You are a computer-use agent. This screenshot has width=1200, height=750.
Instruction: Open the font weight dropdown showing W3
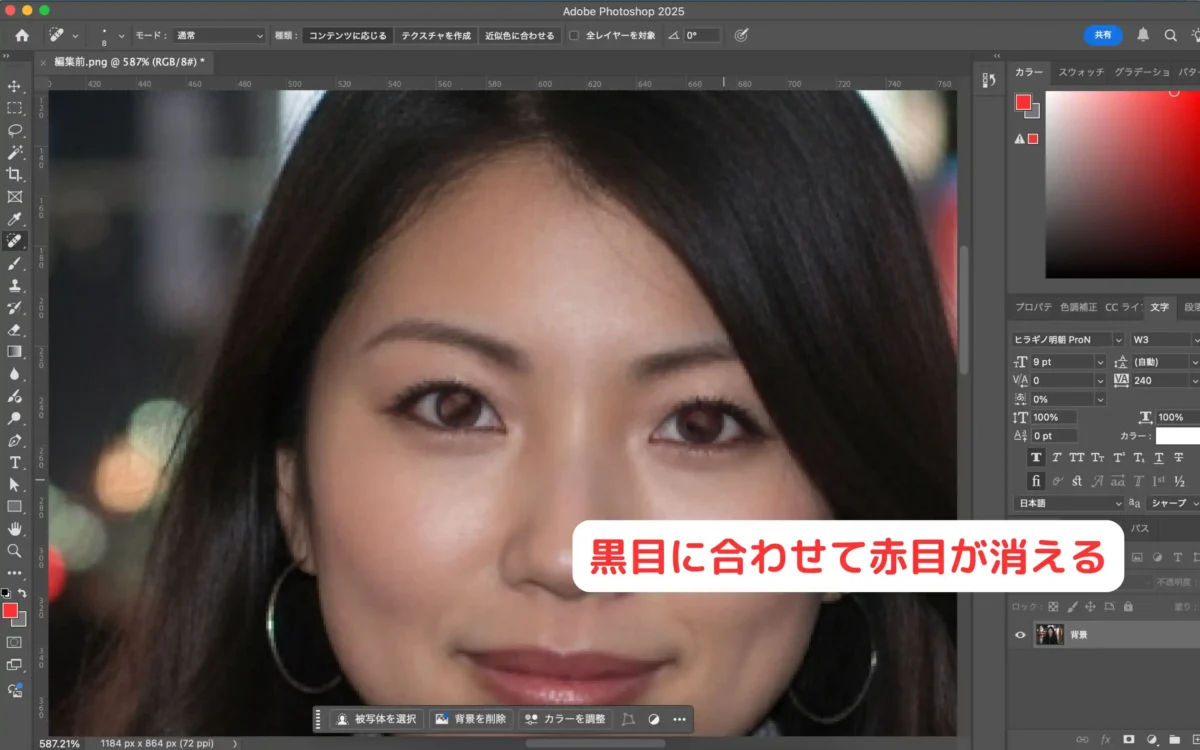[1162, 338]
